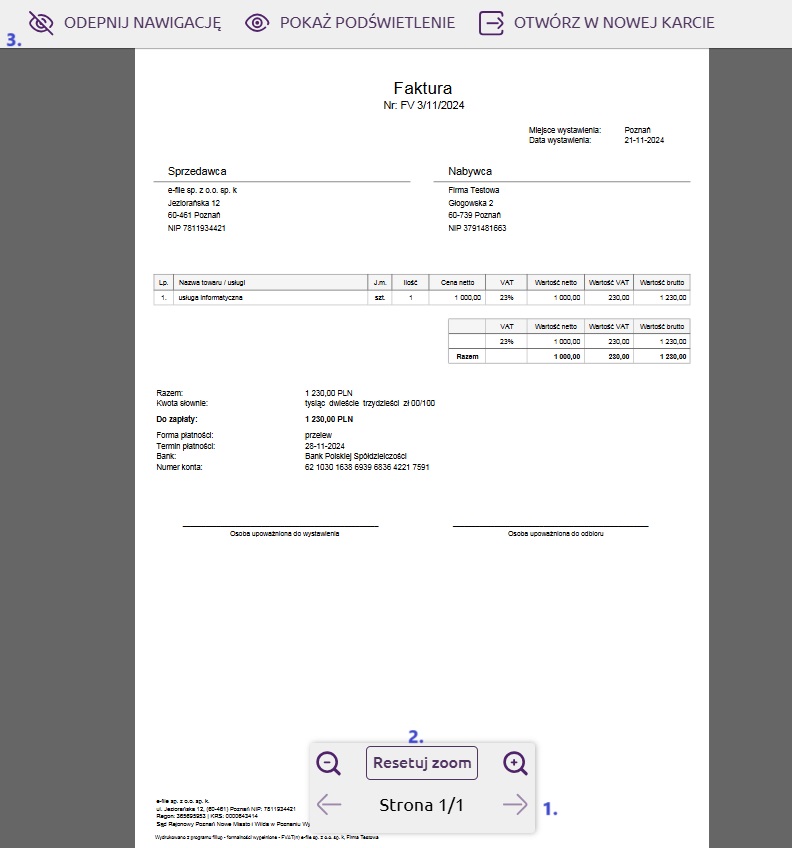This screenshot has height=848, width=792.
Task: Click the Resetuj zoom button
Action: [422, 763]
